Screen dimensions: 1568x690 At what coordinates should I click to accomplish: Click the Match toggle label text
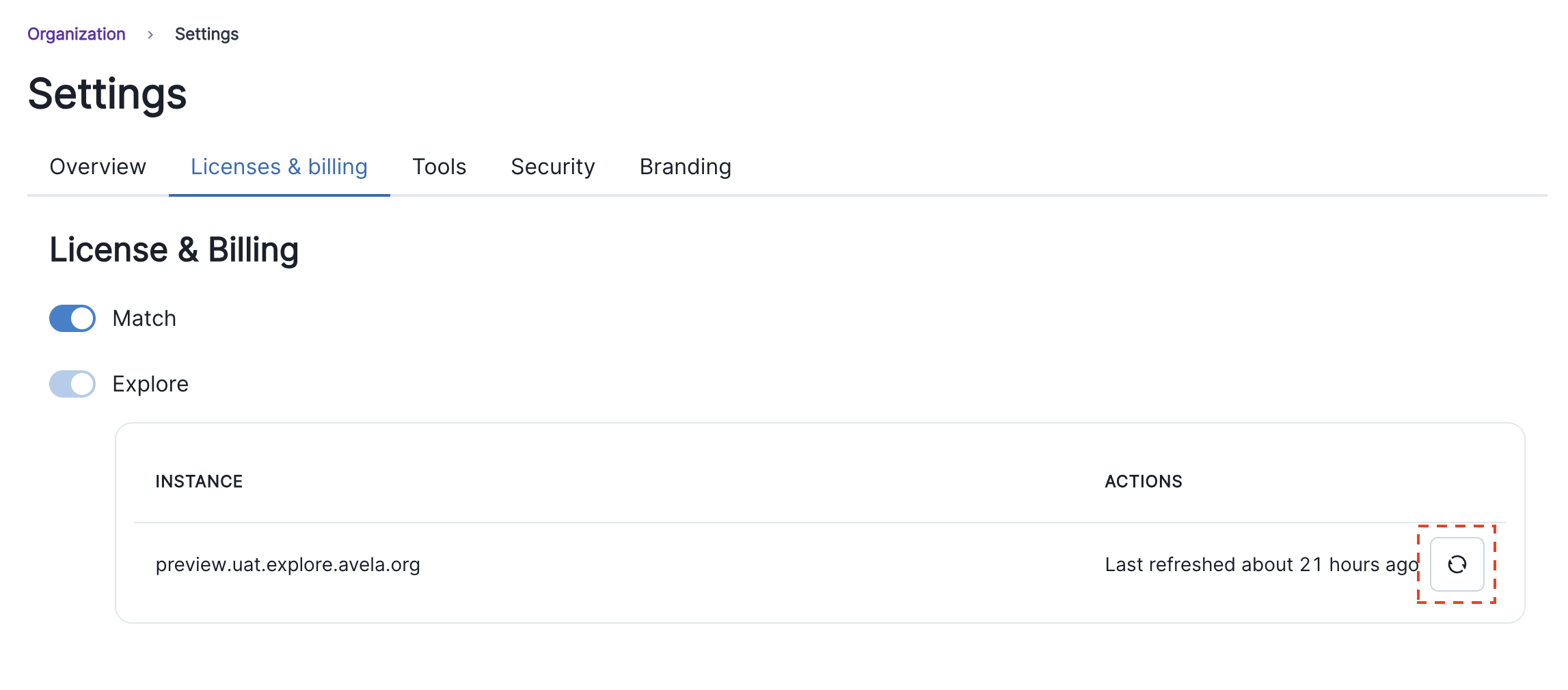pyautogui.click(x=144, y=318)
